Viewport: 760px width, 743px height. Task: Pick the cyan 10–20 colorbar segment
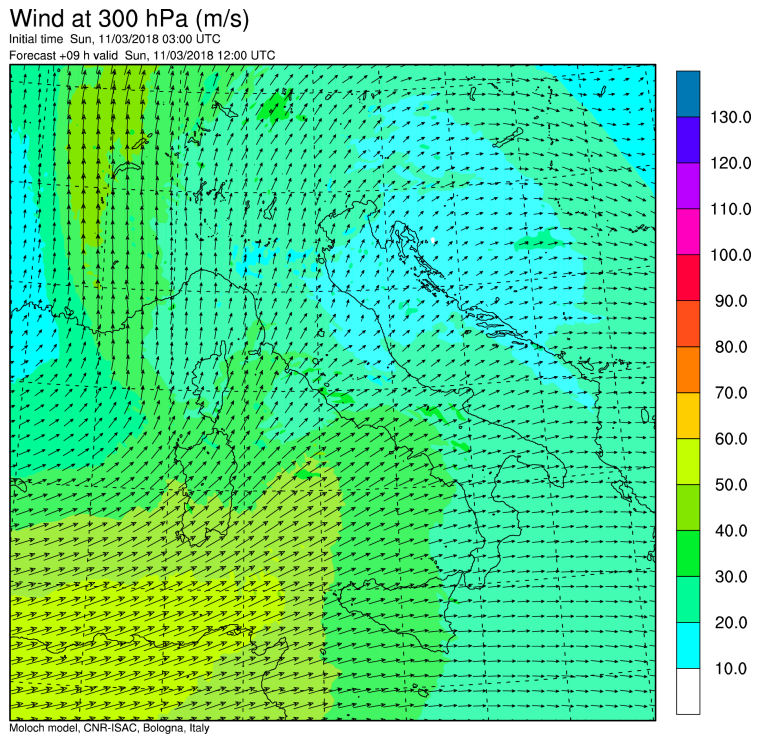coord(688,645)
